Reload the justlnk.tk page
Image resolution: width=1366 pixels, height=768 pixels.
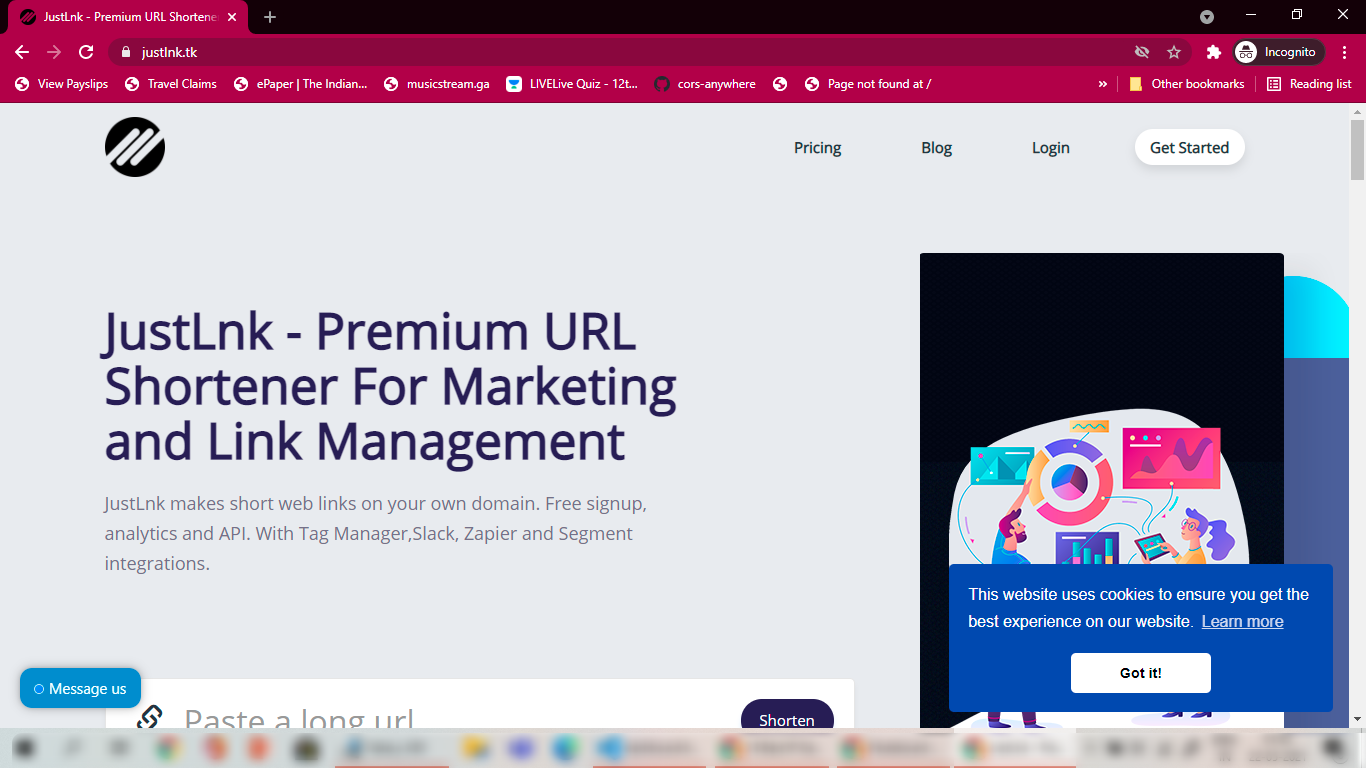(86, 52)
